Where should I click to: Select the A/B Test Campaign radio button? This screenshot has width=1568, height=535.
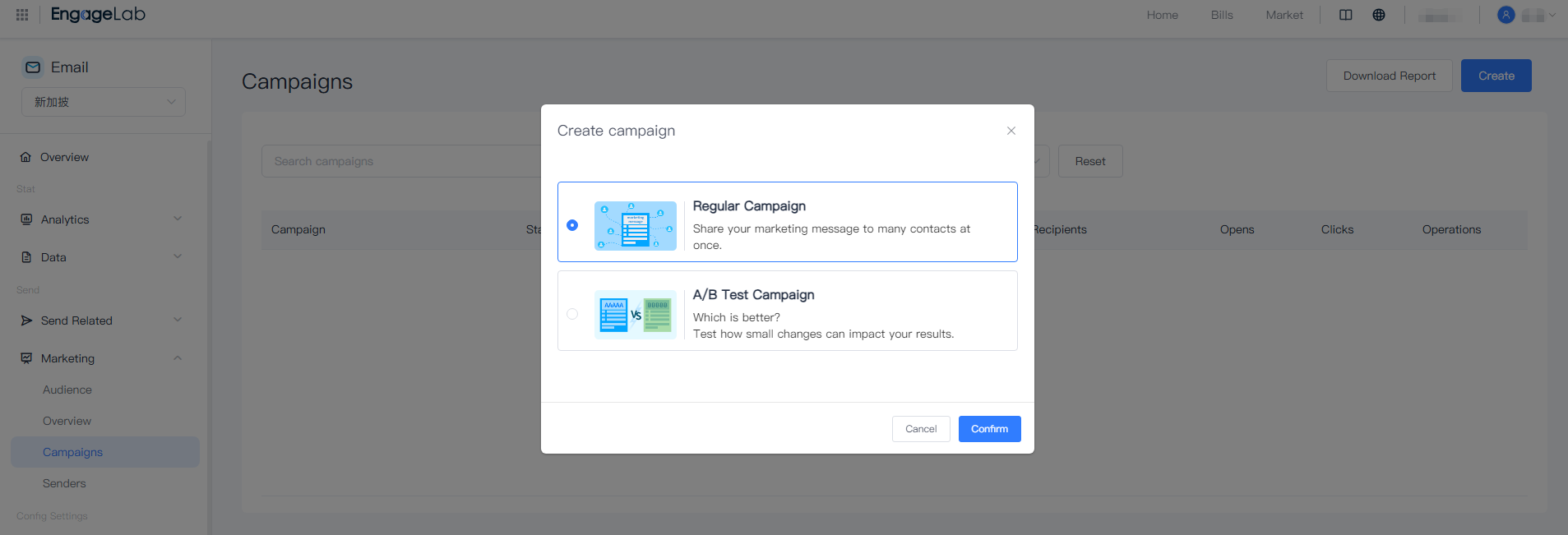coord(572,314)
